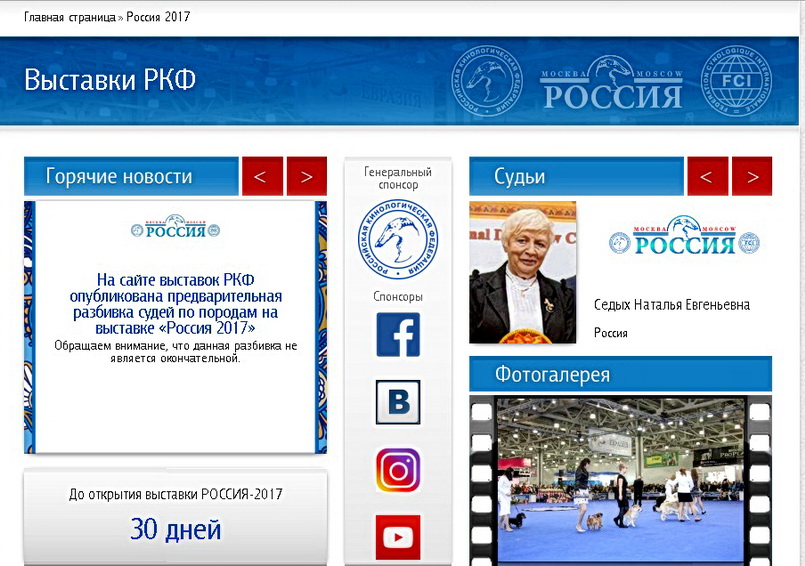Open the Instagram icon link

coord(398,470)
